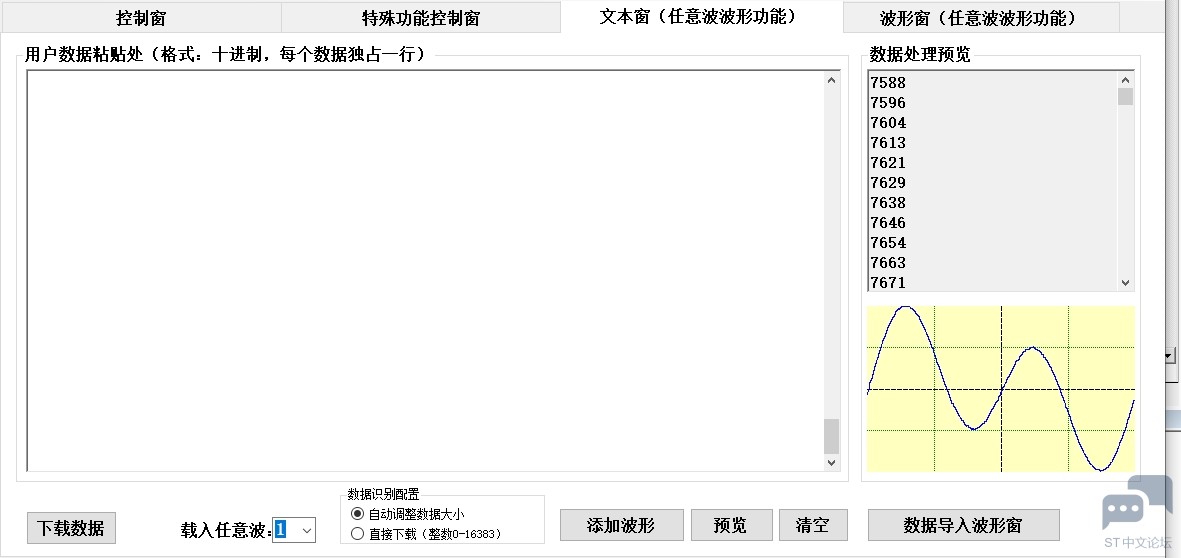Select the value 7604 in preview list
This screenshot has height=558, width=1181.
[x=888, y=123]
